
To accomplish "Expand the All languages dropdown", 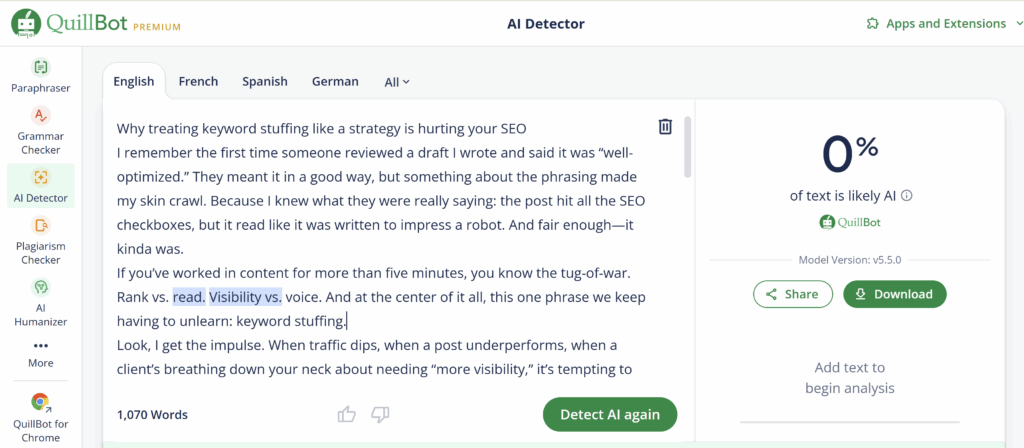I will (x=397, y=82).
